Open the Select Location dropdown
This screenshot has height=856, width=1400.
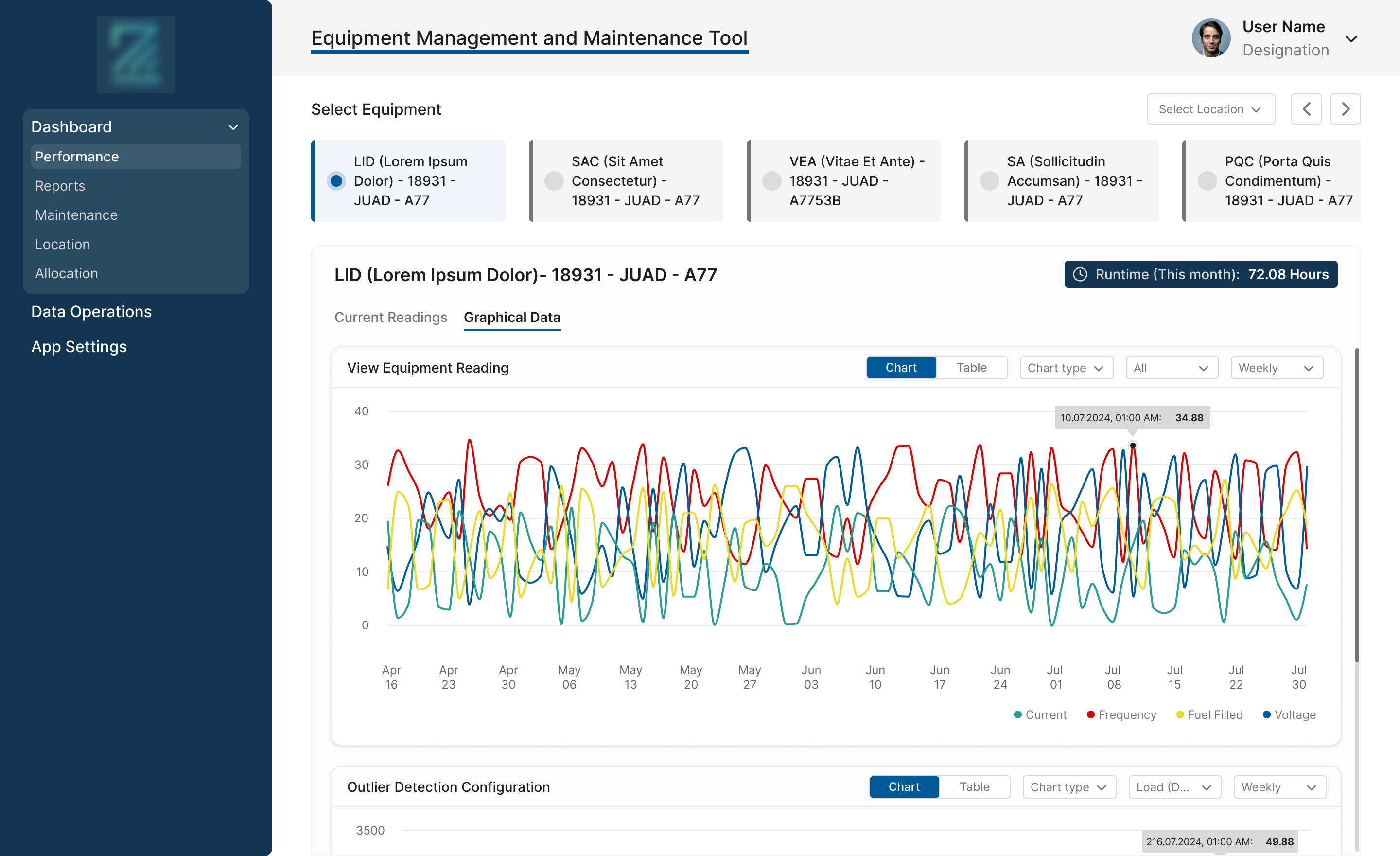tap(1210, 109)
